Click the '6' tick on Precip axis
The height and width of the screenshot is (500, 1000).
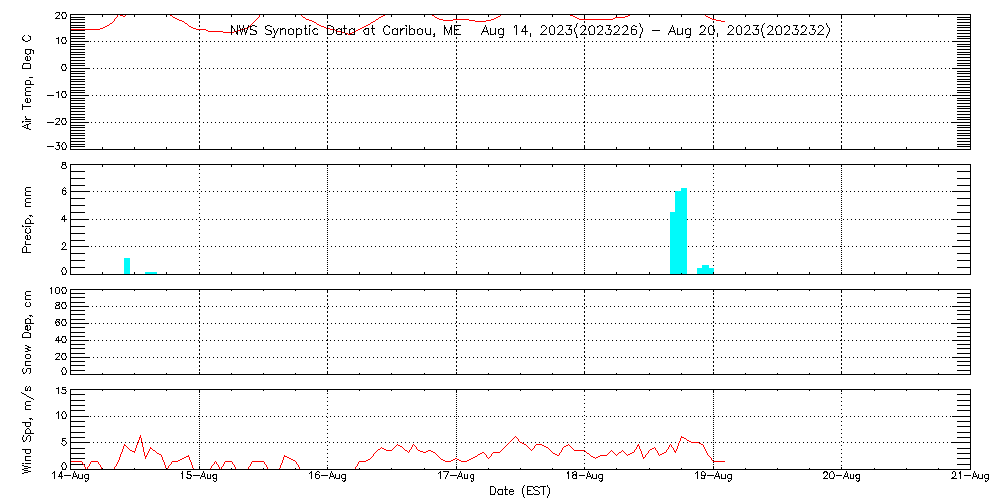64,192
